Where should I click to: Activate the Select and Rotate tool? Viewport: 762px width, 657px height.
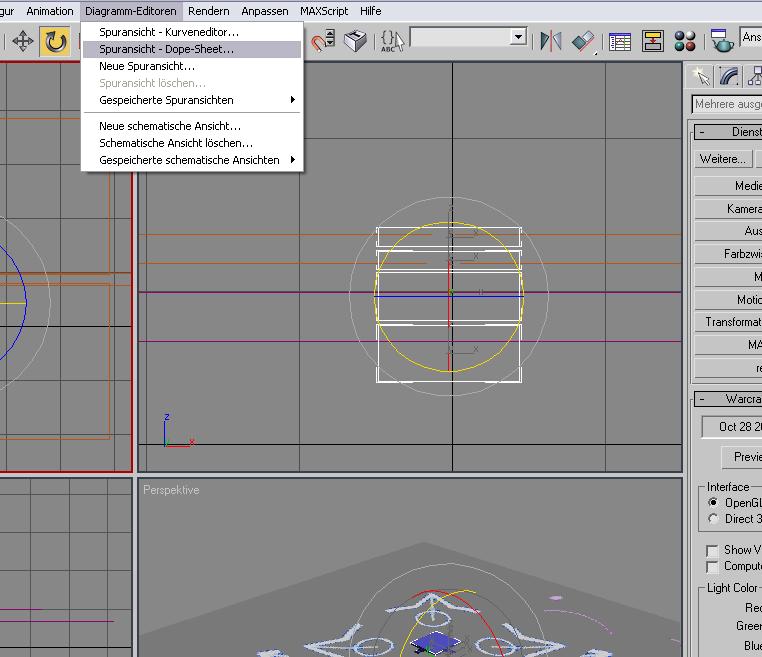(x=55, y=41)
